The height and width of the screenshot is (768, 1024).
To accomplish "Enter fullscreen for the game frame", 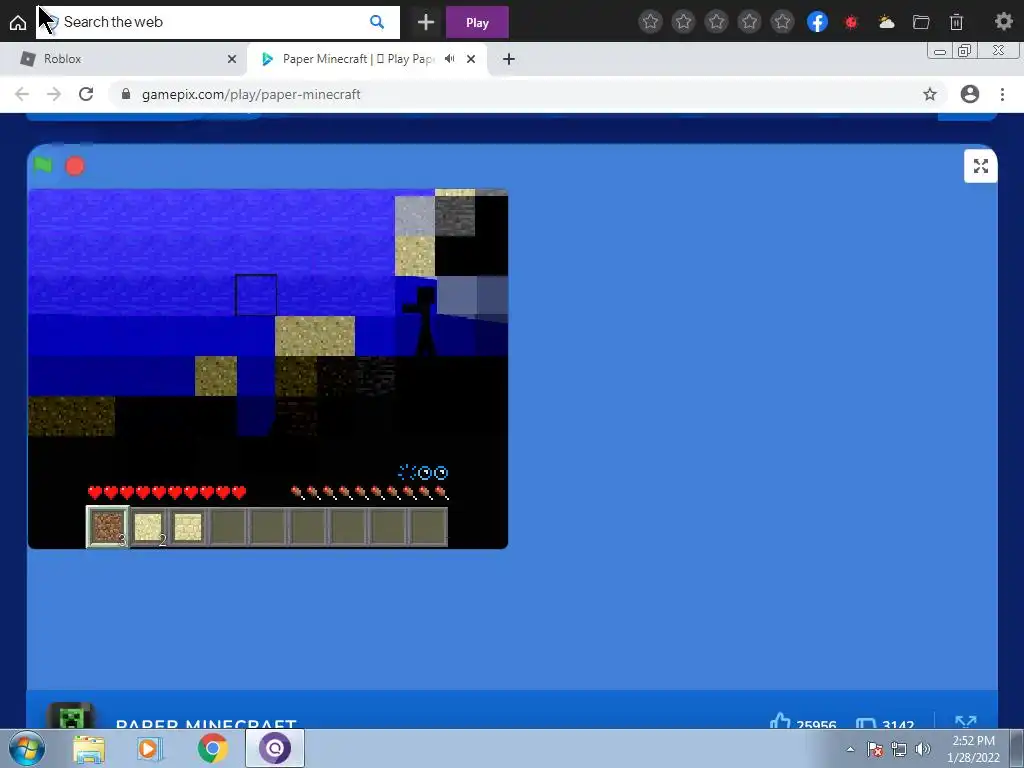I will (x=980, y=166).
